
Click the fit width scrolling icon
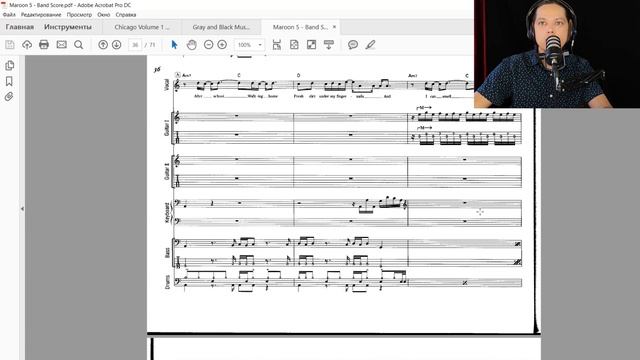tap(277, 44)
